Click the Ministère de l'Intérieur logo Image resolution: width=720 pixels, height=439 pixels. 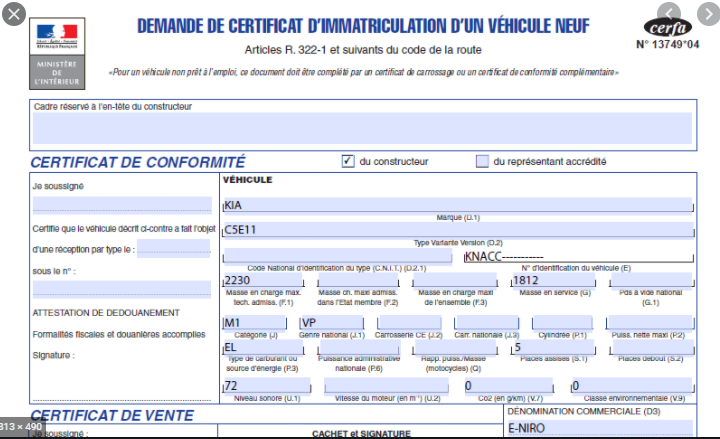click(57, 54)
